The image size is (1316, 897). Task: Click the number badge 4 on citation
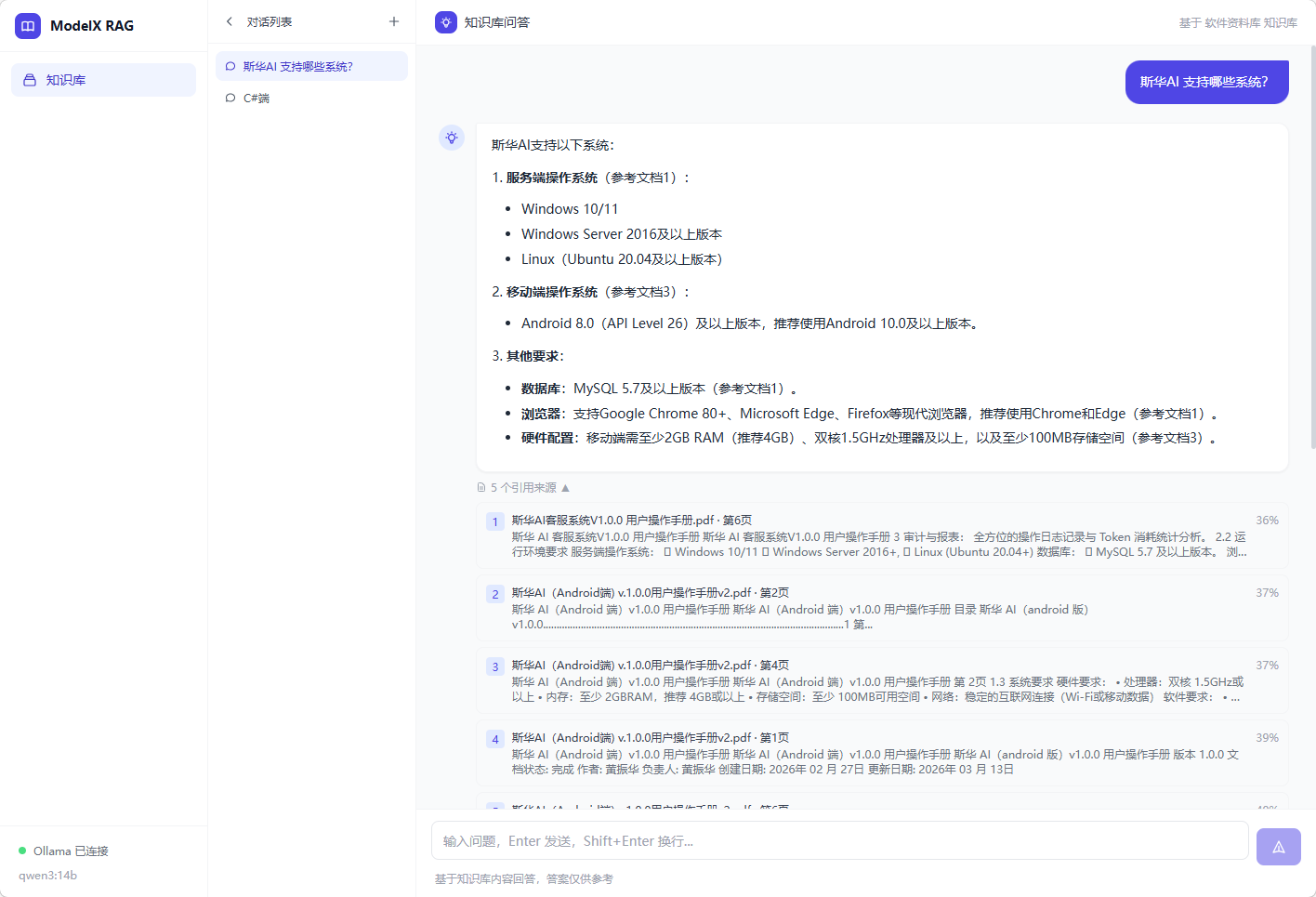tap(495, 739)
